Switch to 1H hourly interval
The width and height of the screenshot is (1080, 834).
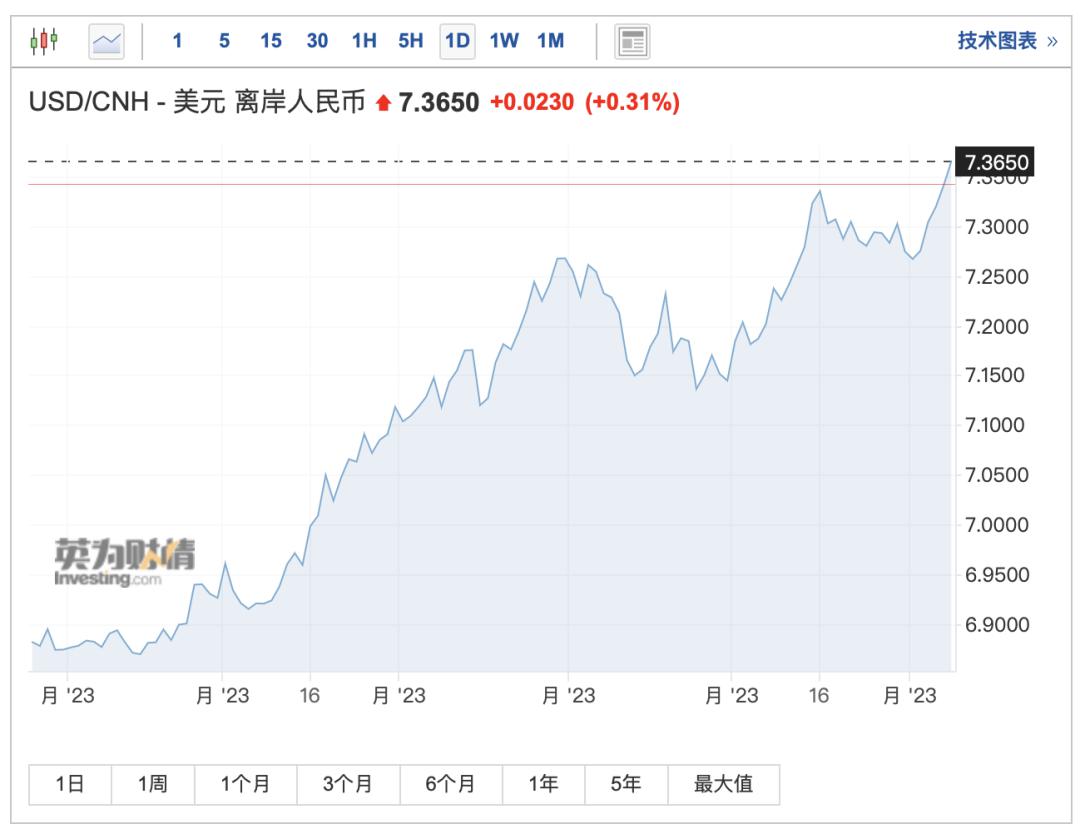[364, 41]
